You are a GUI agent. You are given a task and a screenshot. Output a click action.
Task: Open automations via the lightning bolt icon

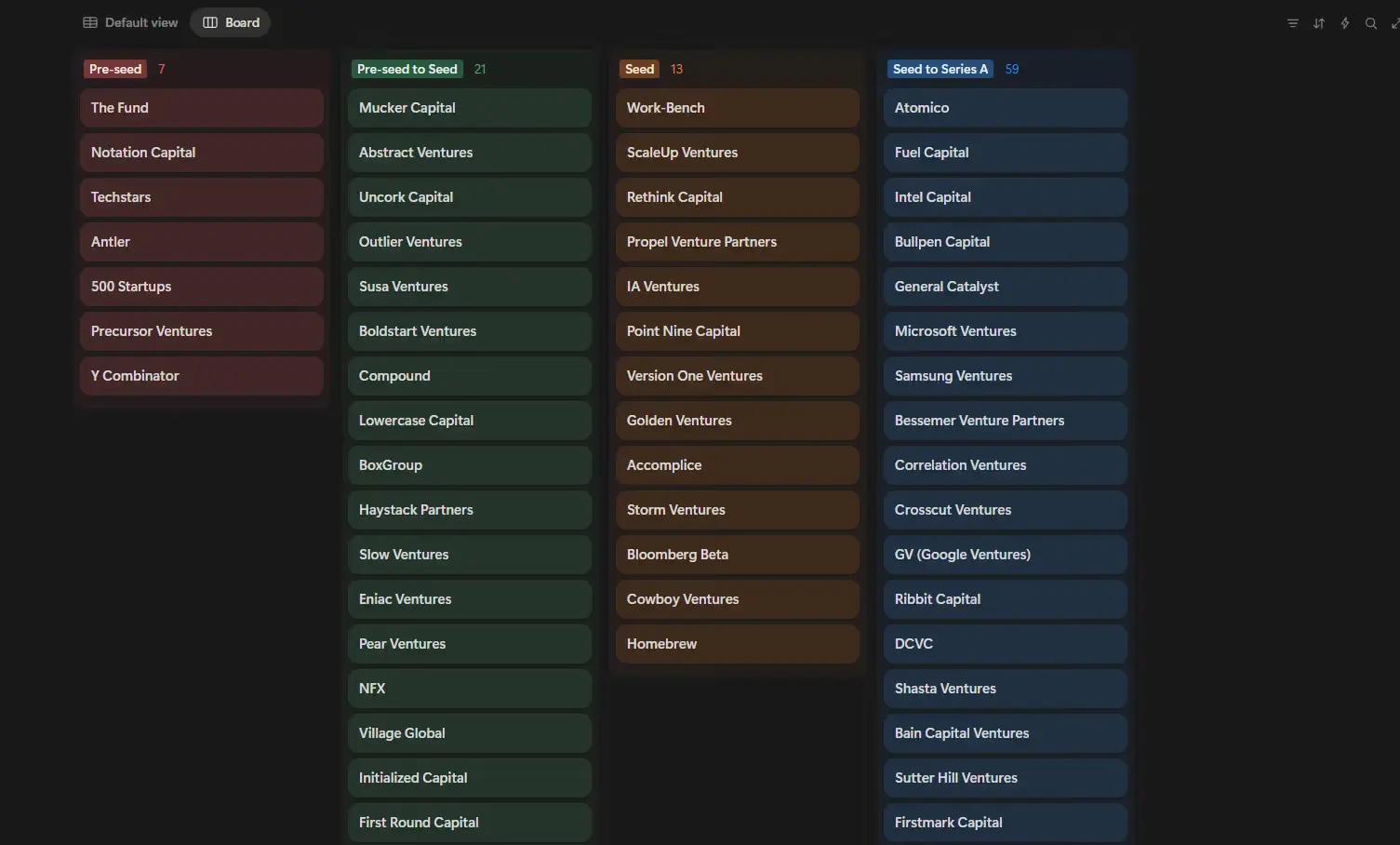point(1344,22)
